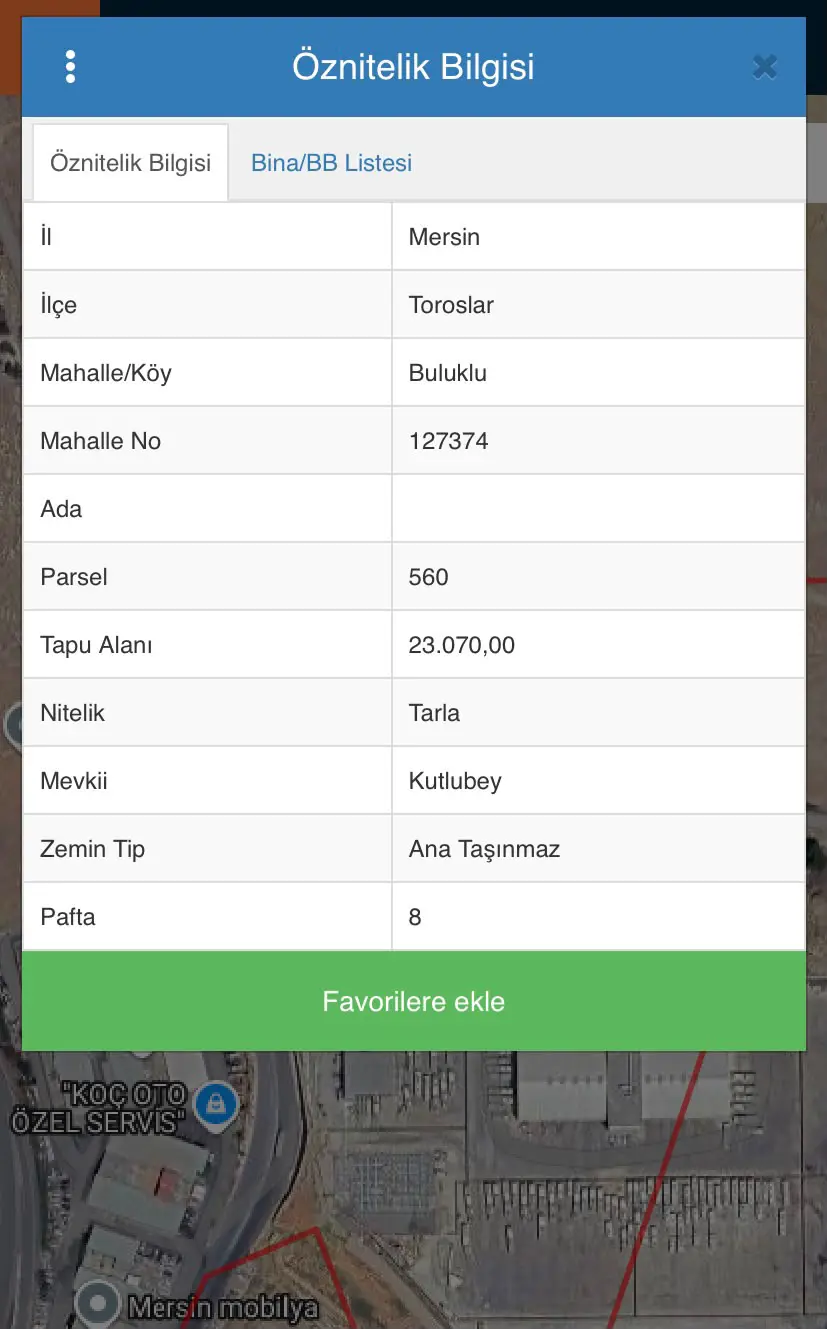The image size is (827, 1329).
Task: Click the Mersin mobilya map label
Action: click(x=224, y=1307)
